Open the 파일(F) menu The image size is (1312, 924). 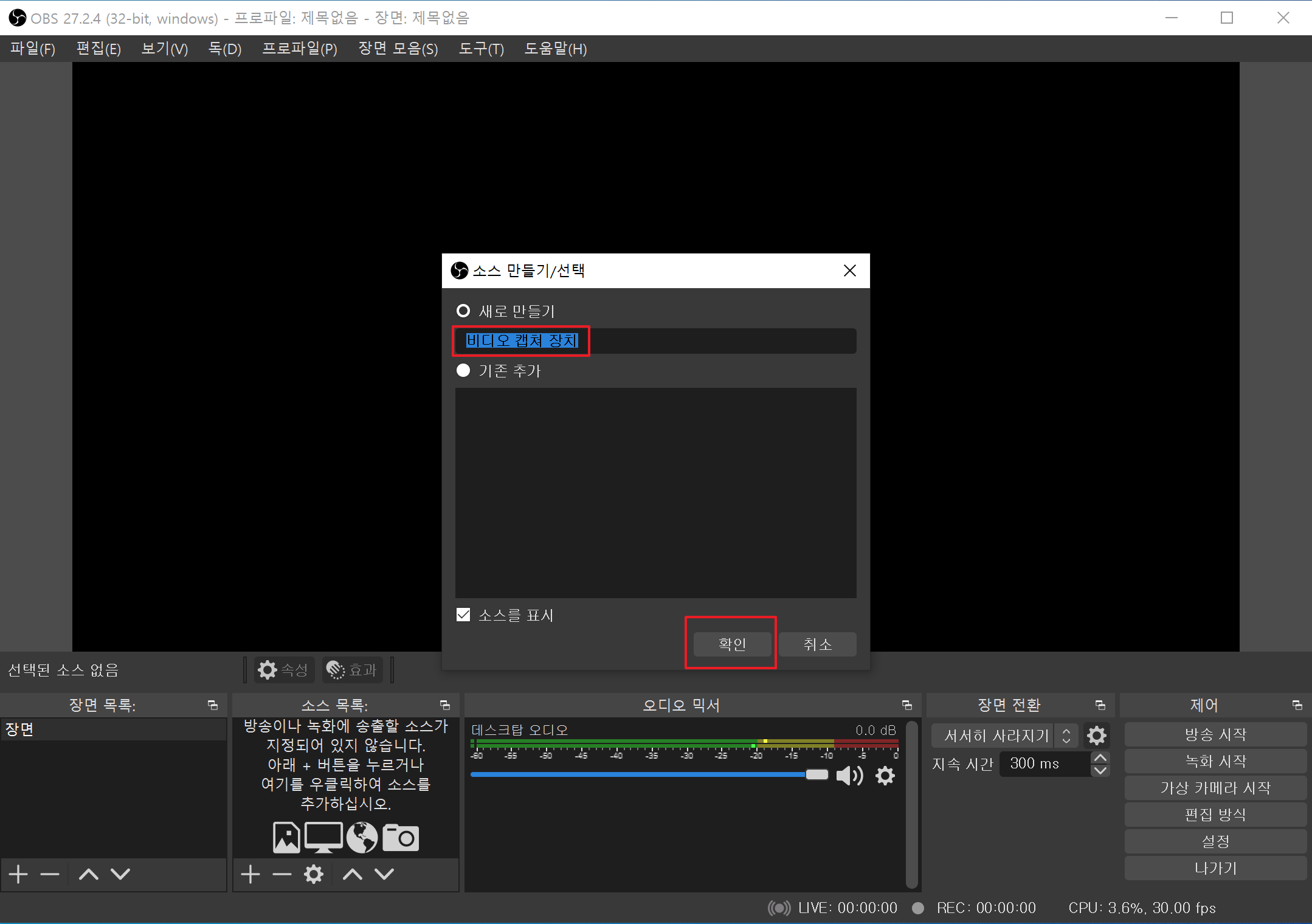point(33,49)
